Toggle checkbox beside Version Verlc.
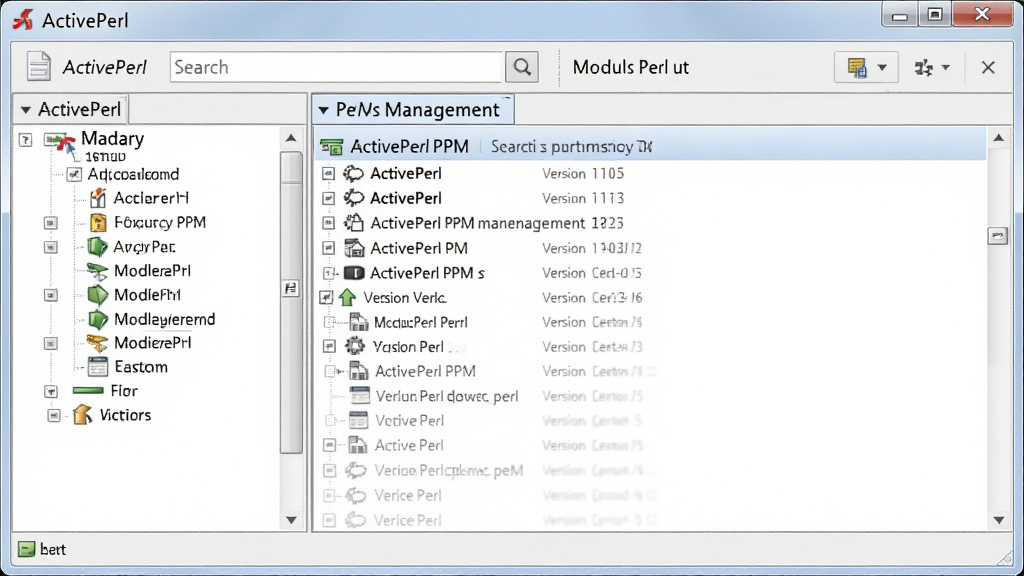This screenshot has width=1024, height=576. (x=326, y=298)
